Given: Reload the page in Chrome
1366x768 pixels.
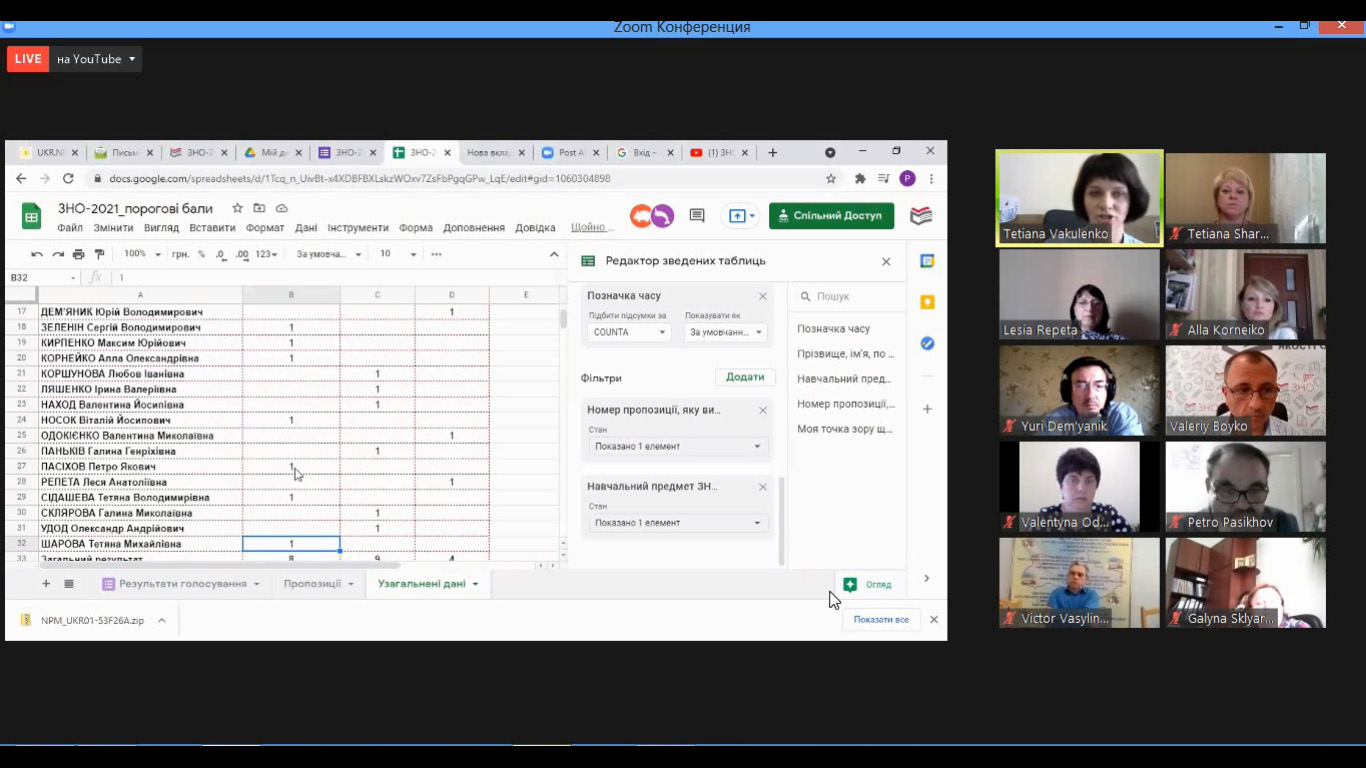Looking at the screenshot, I should (68, 179).
